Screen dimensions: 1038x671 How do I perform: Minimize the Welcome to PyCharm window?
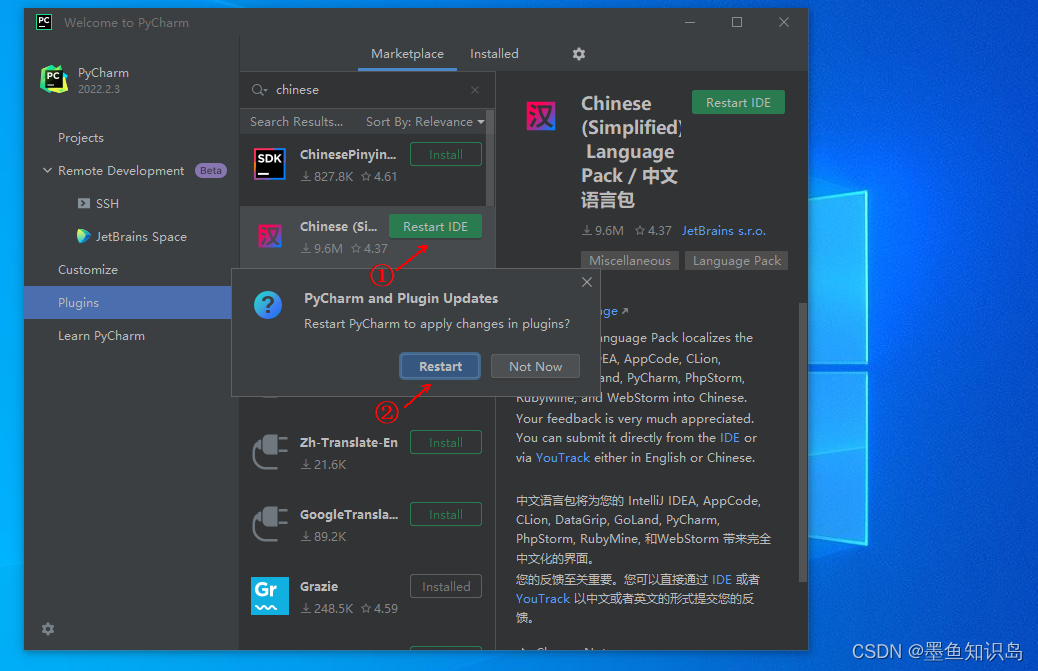coord(690,22)
